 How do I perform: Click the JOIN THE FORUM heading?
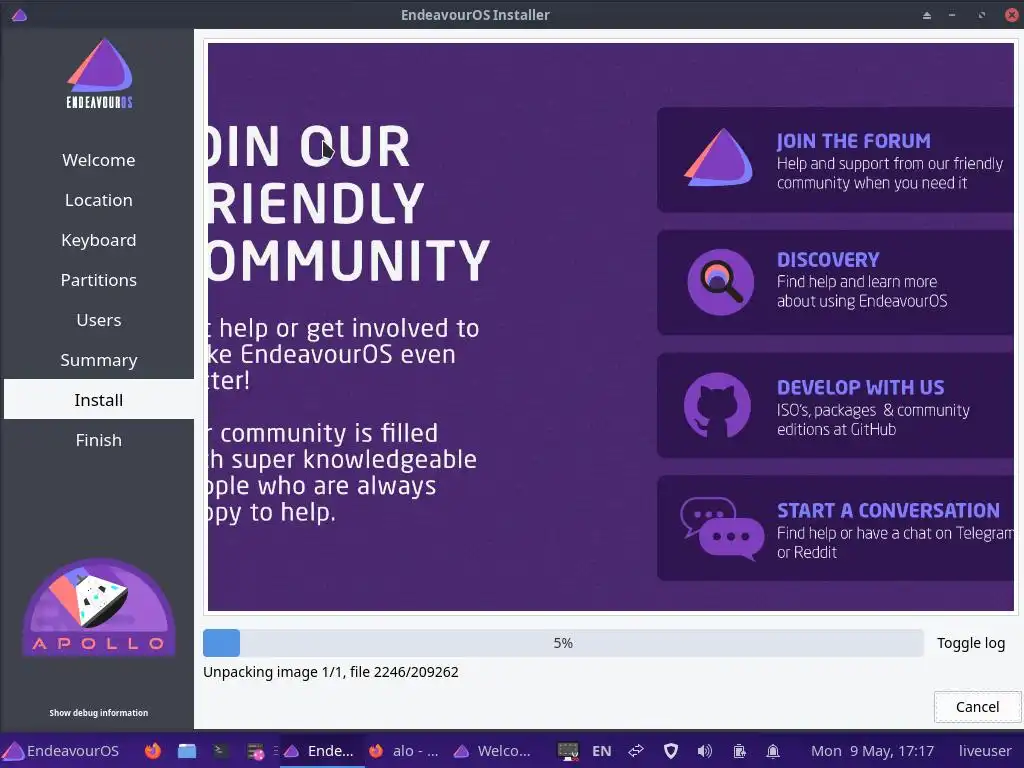click(853, 141)
